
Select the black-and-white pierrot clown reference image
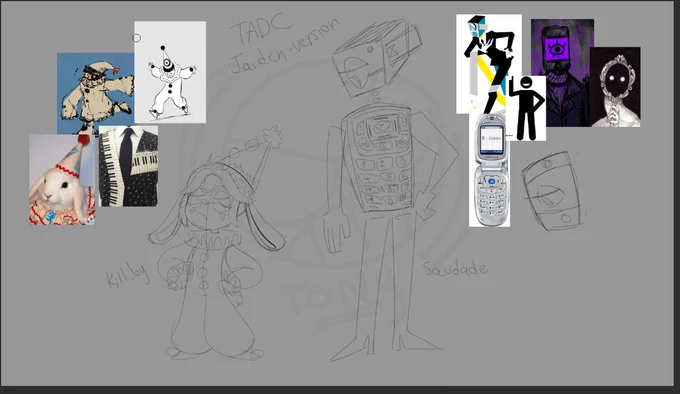[x=170, y=72]
